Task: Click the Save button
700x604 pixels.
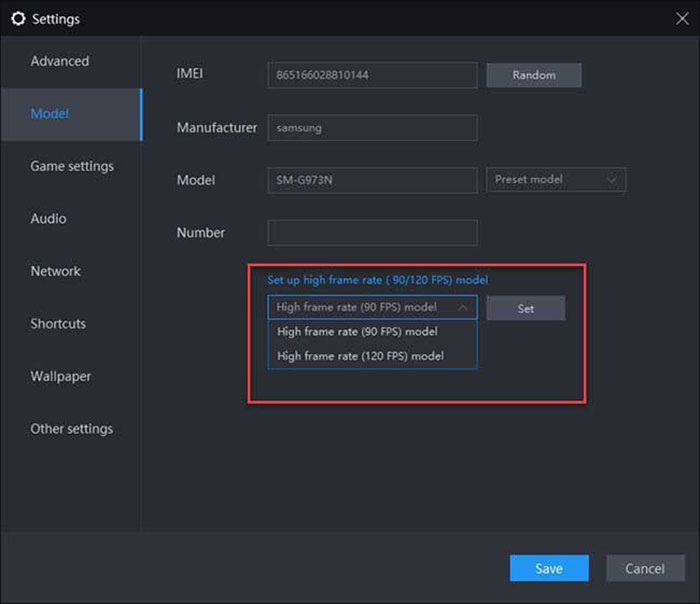Action: 549,568
